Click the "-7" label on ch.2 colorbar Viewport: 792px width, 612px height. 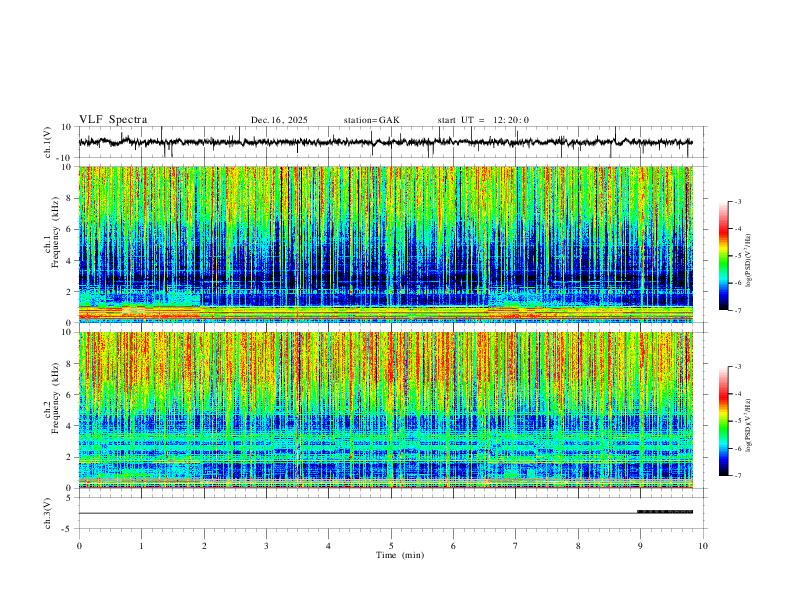(738, 476)
